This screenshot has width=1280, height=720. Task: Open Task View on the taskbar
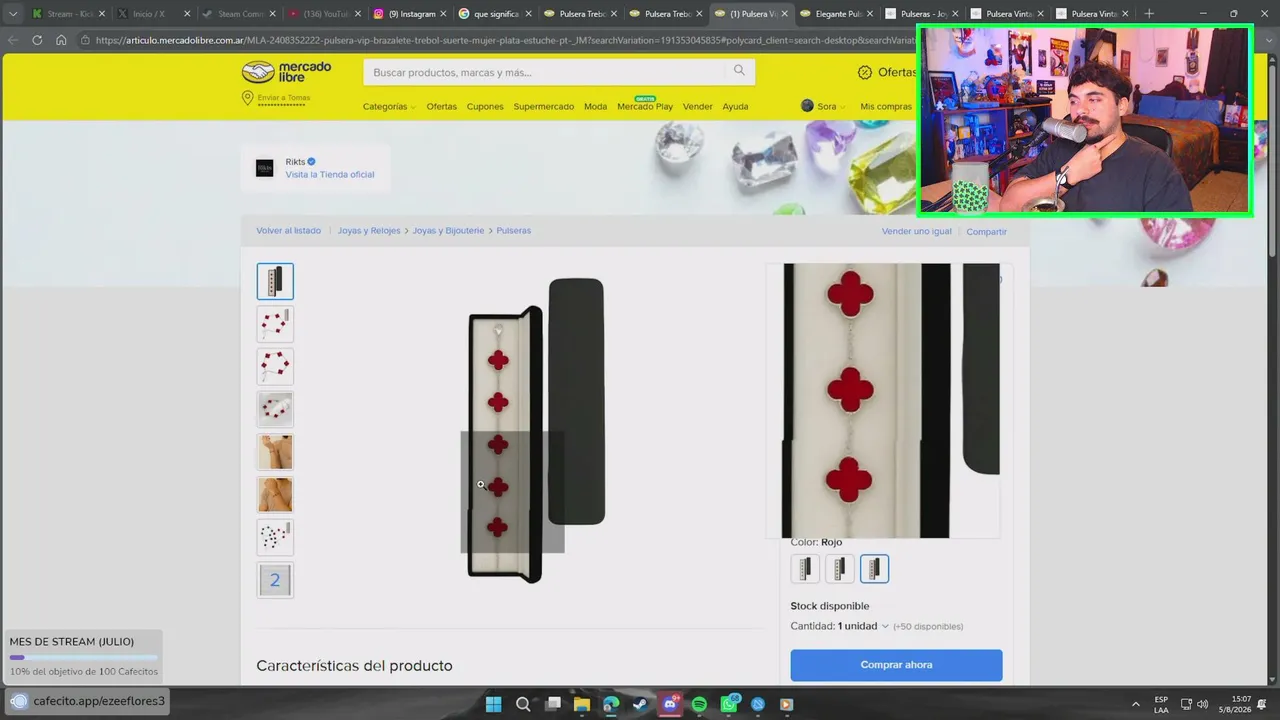[x=553, y=704]
